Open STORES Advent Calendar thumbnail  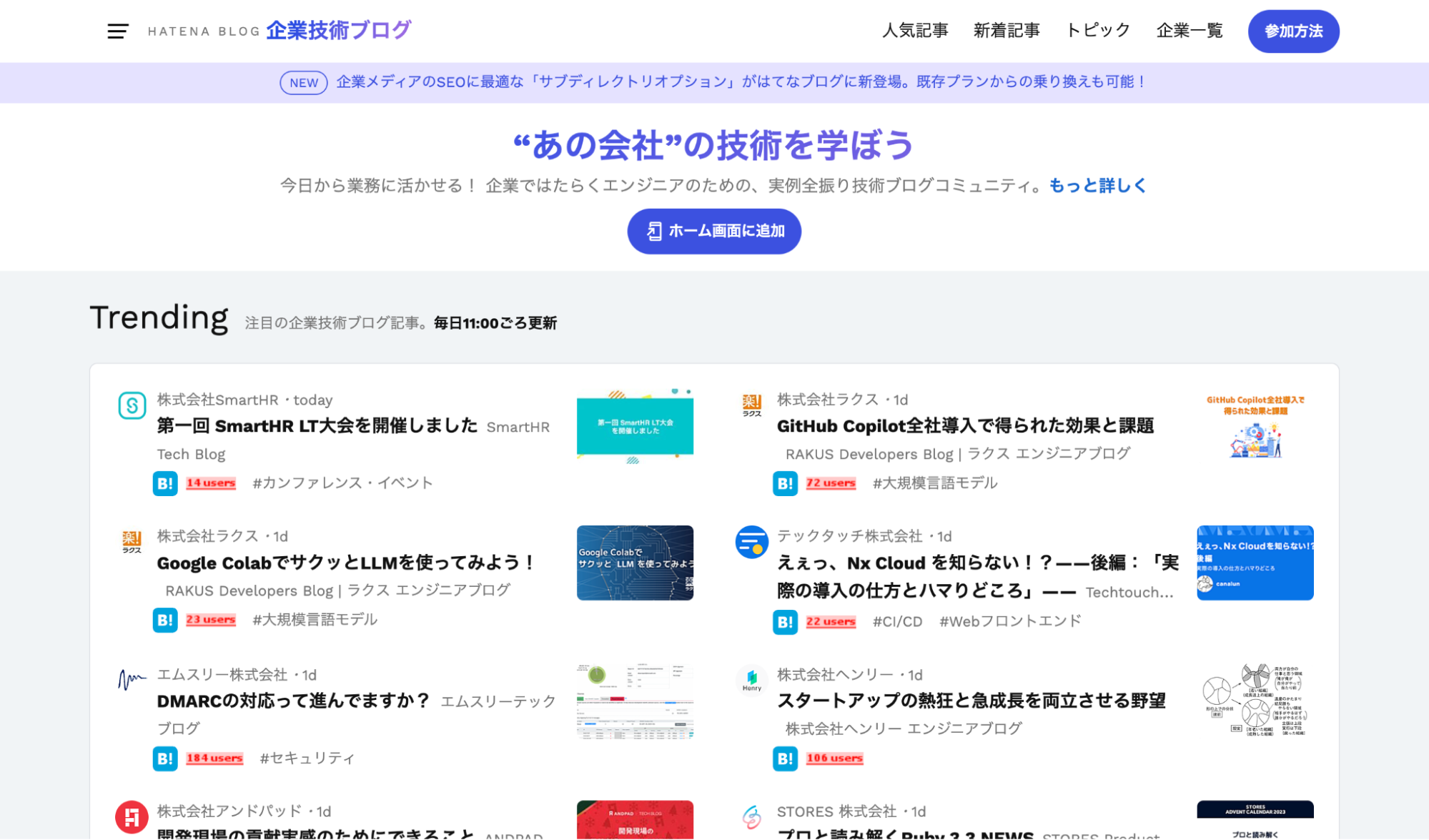[x=1255, y=820]
